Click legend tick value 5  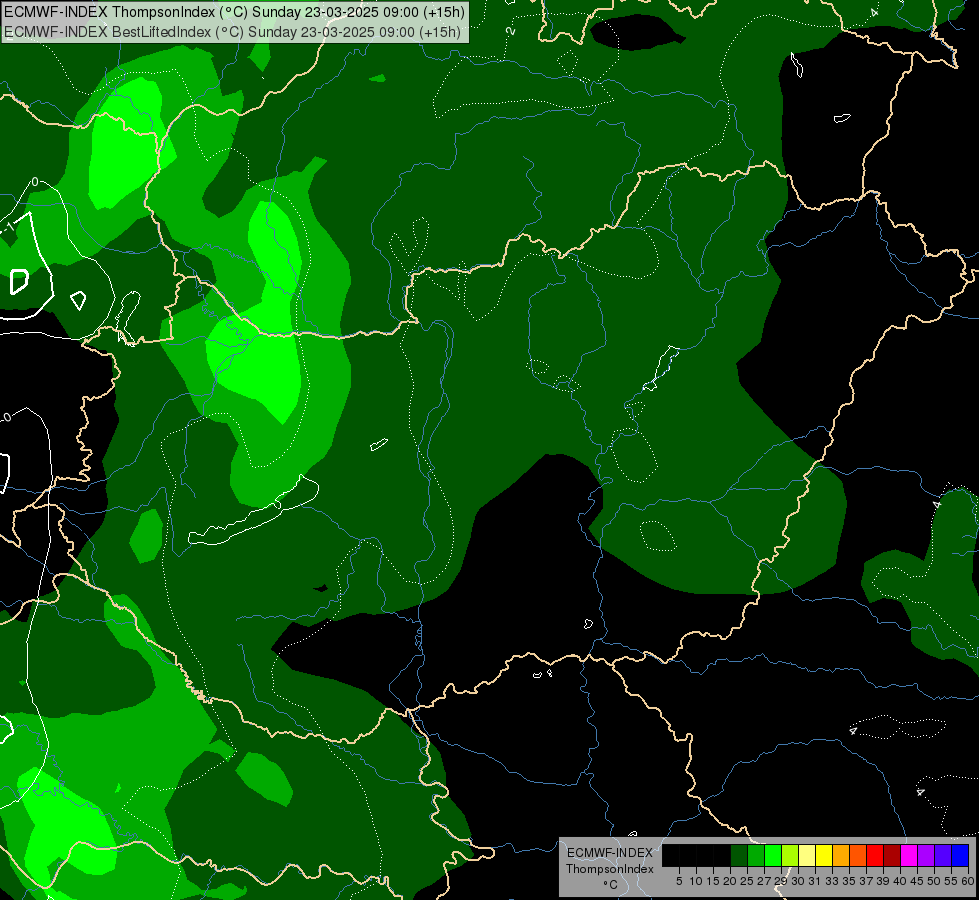click(679, 881)
